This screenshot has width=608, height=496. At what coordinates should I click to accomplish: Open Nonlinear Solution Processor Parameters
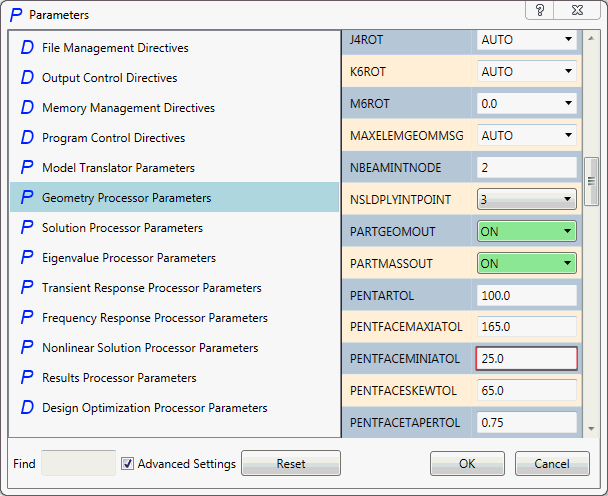[x=150, y=348]
